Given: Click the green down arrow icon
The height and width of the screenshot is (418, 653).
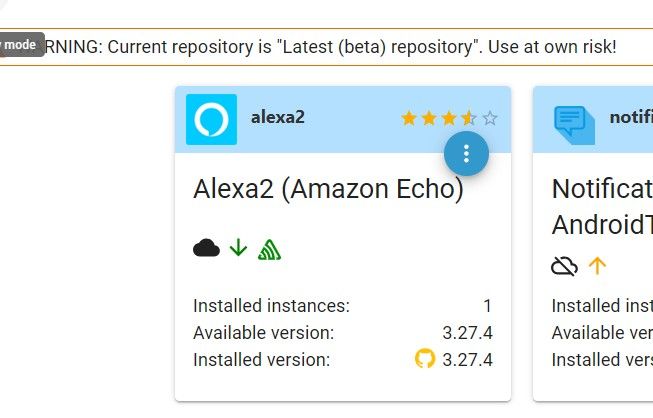Looking at the screenshot, I should tap(238, 247).
